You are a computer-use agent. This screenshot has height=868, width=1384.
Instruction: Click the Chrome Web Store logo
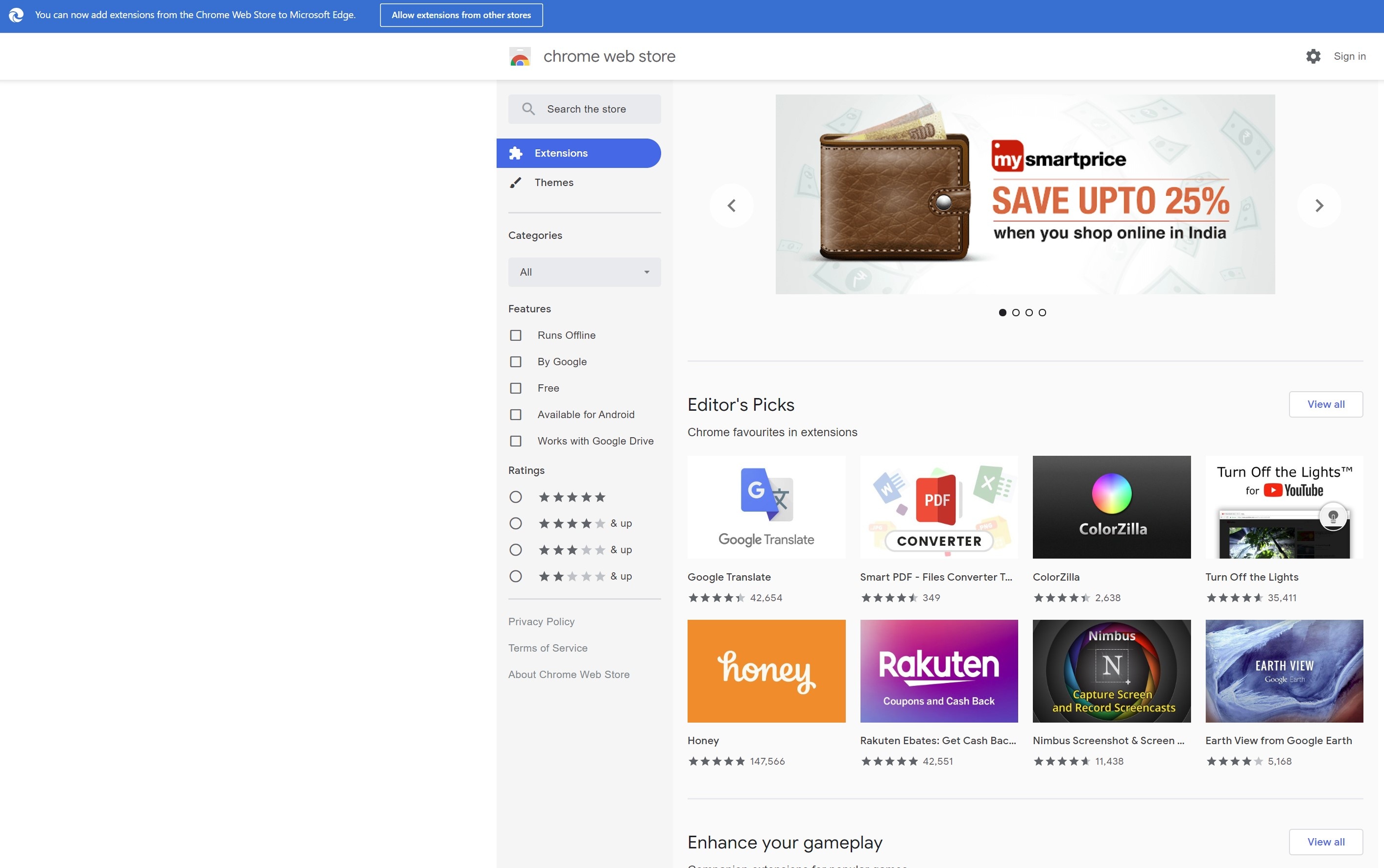click(x=520, y=56)
